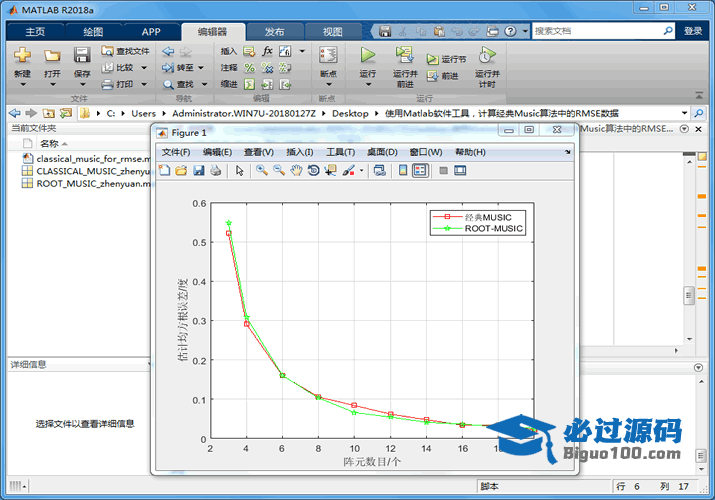Image resolution: width=715 pixels, height=500 pixels.
Task: Toggle the Edit Plot arrow tool
Action: [240, 171]
